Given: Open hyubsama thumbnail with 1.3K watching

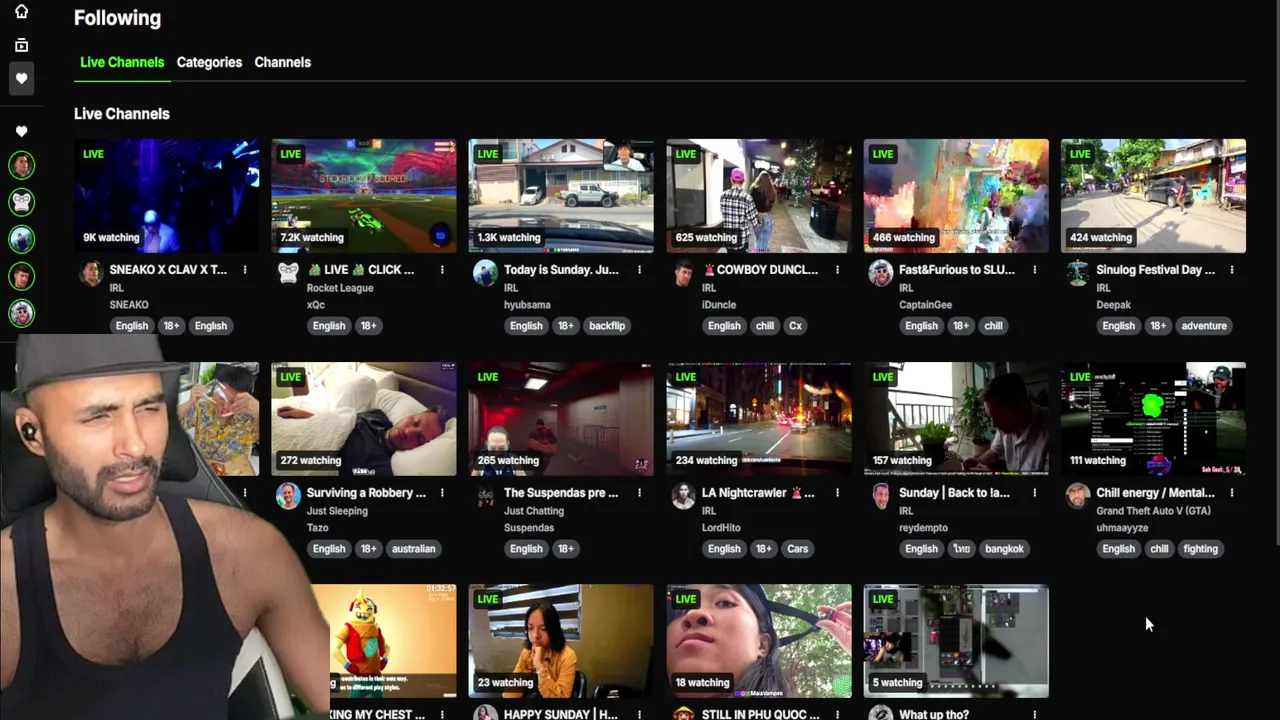Looking at the screenshot, I should pyautogui.click(x=561, y=196).
